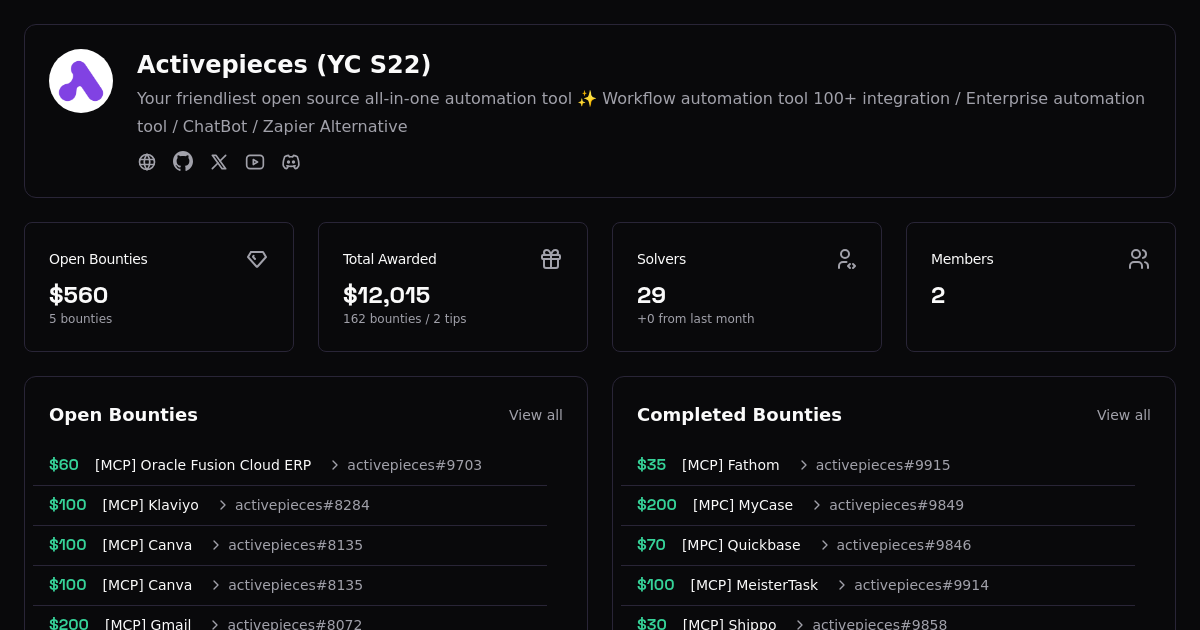This screenshot has height=630, width=1200.
Task: Click the purple Activepieces logo avatar
Action: click(x=81, y=81)
